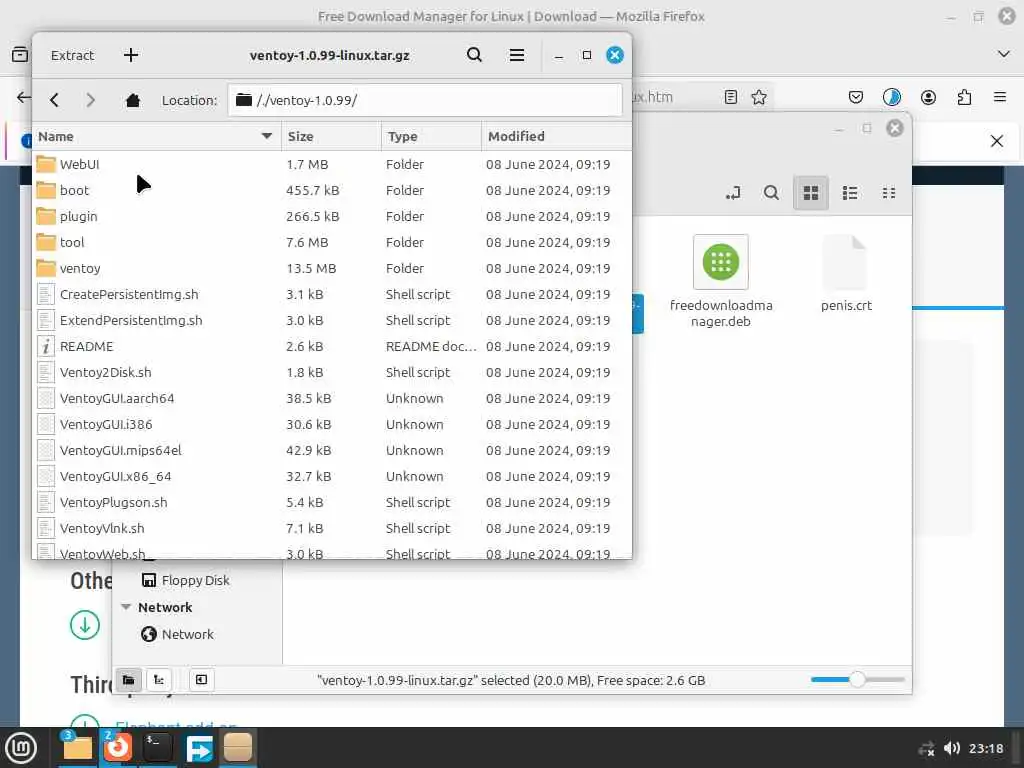Open the archive manager hamburger menu

pyautogui.click(x=517, y=56)
